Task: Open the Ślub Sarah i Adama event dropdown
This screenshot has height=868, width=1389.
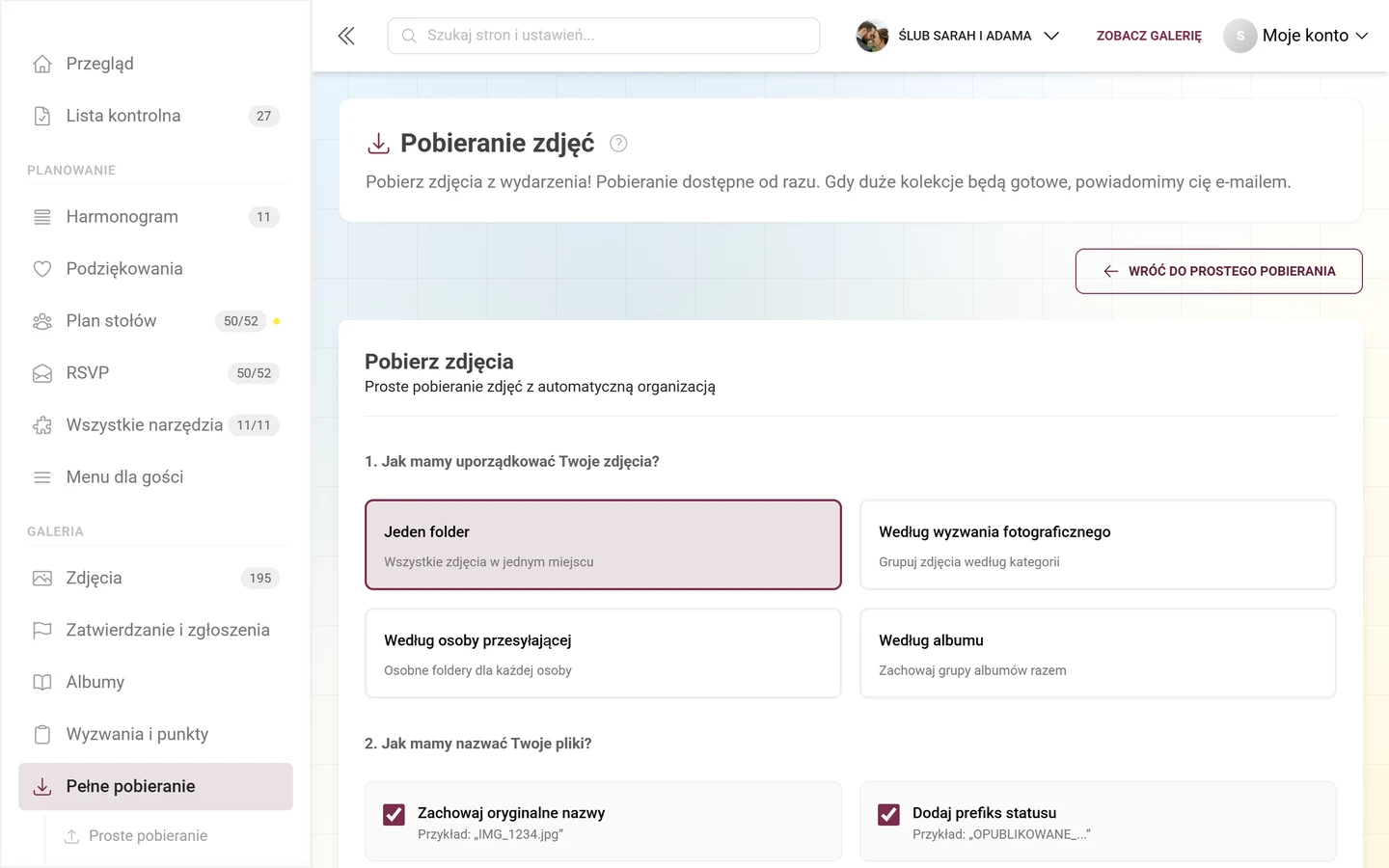Action: (959, 36)
